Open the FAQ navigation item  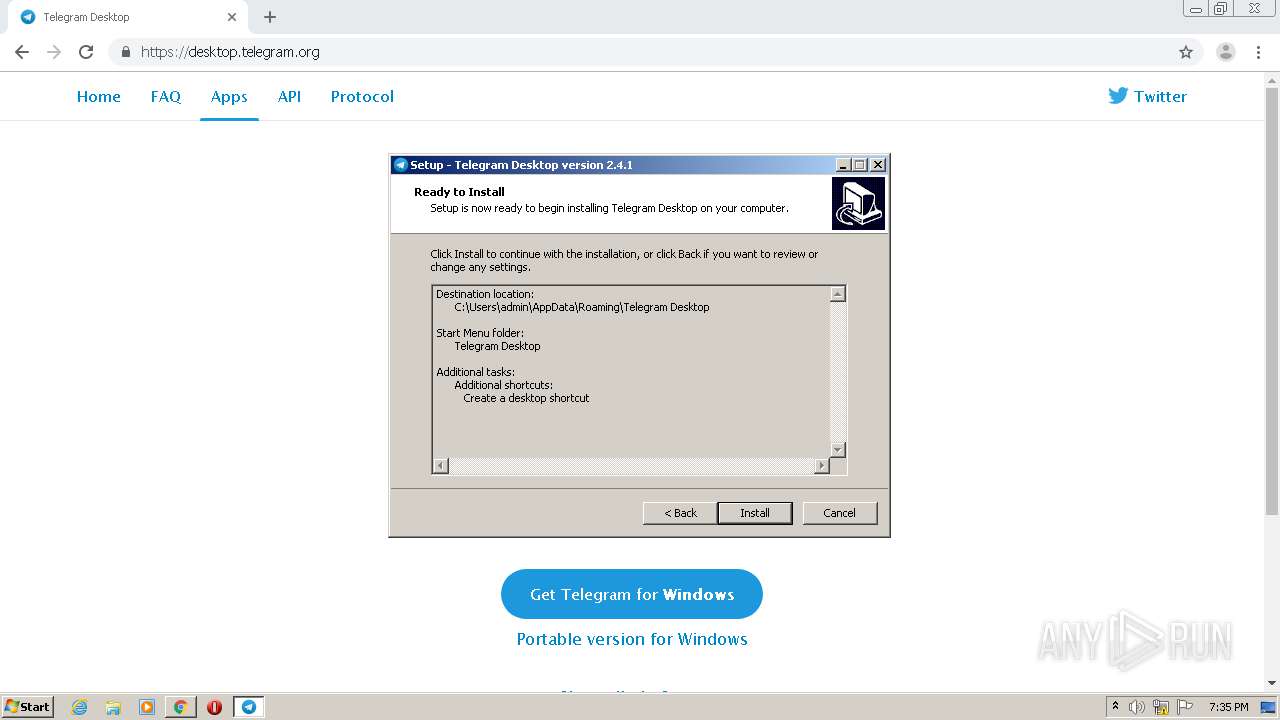coord(166,96)
